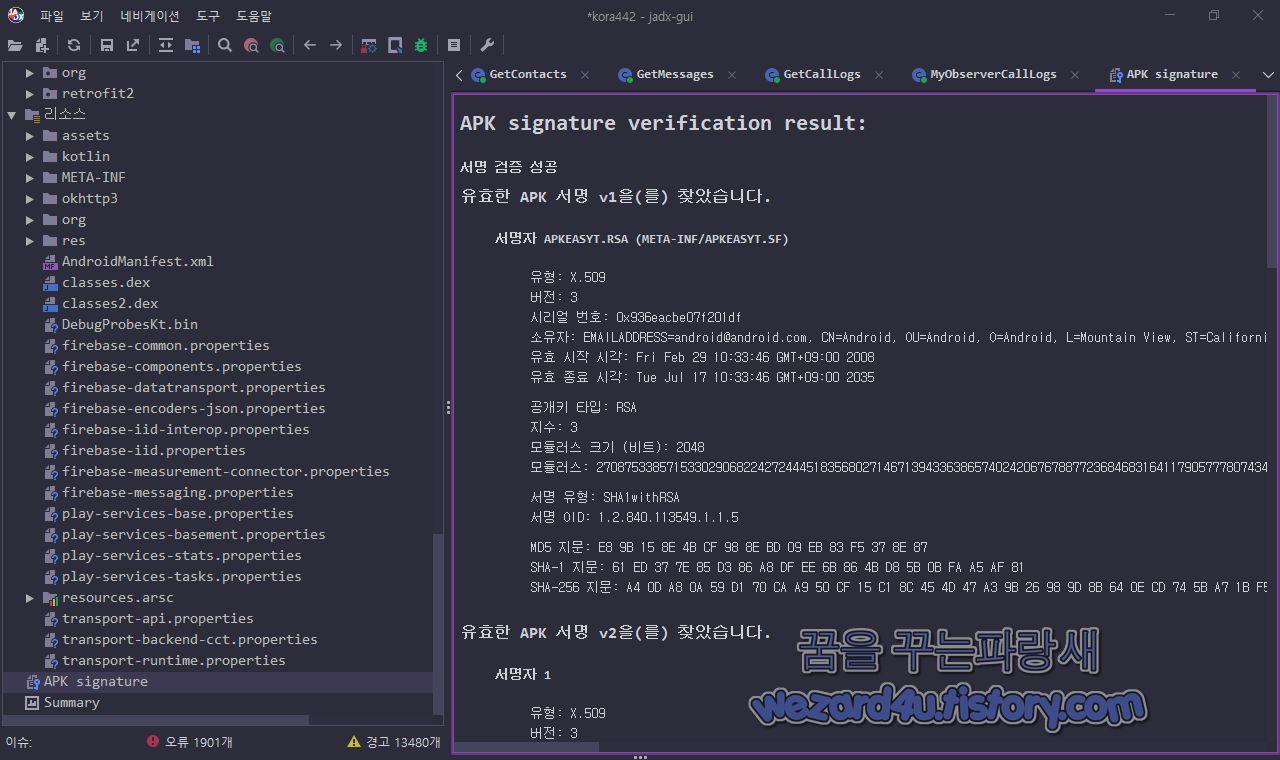Screen dimensions: 1280x760
Task: Open the log viewer icon
Action: [x=454, y=45]
